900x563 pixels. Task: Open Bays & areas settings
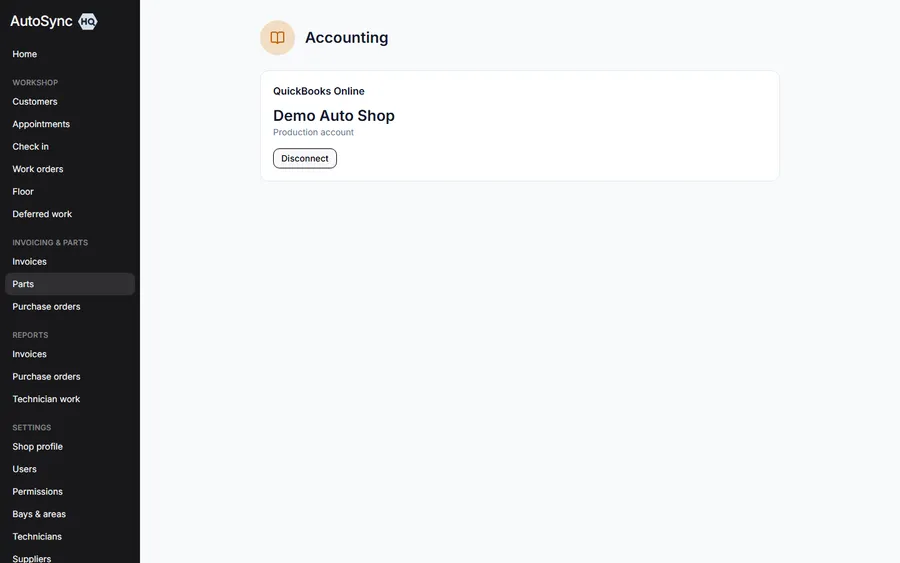pos(39,514)
